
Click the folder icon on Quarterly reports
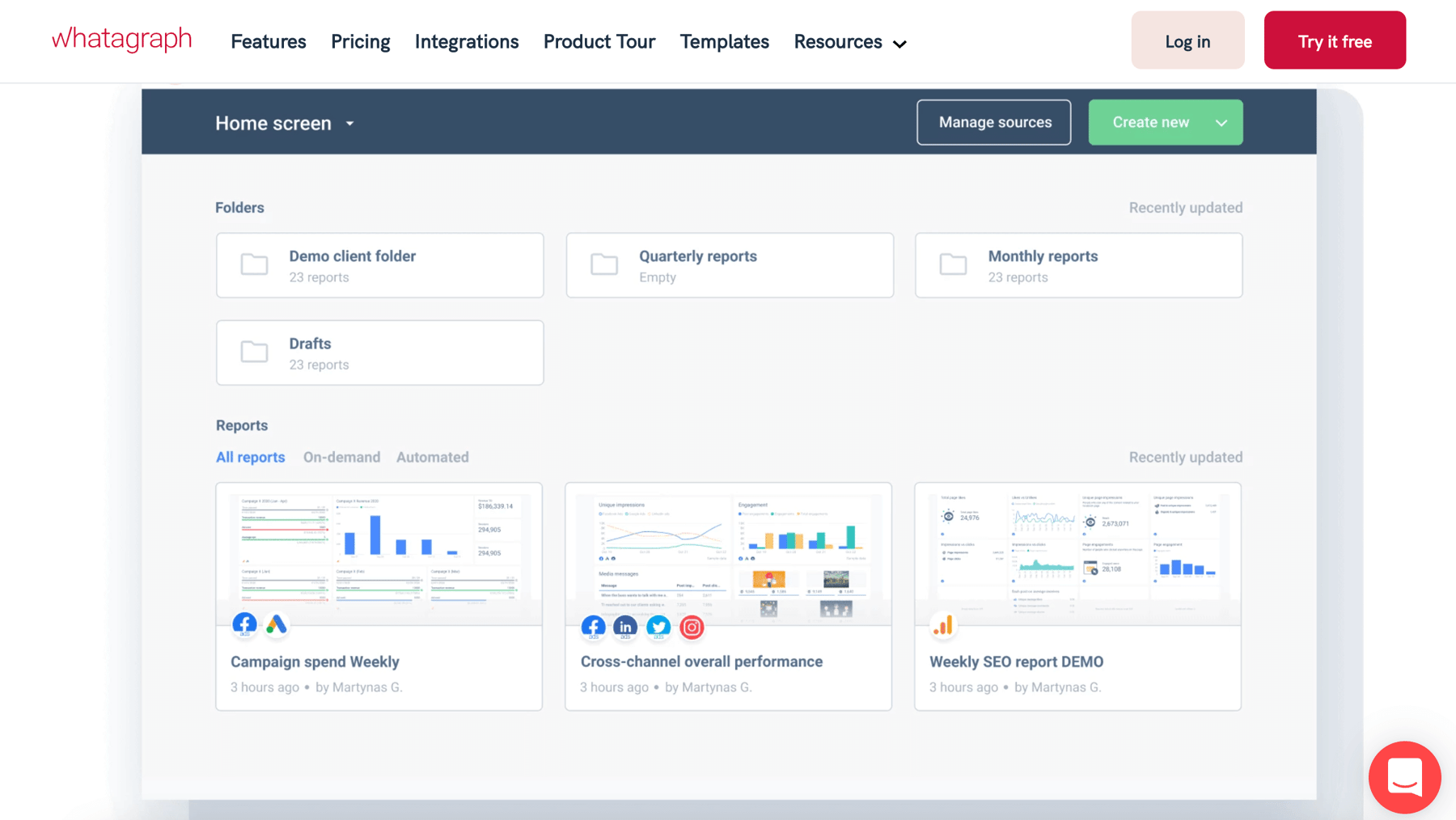tap(603, 264)
